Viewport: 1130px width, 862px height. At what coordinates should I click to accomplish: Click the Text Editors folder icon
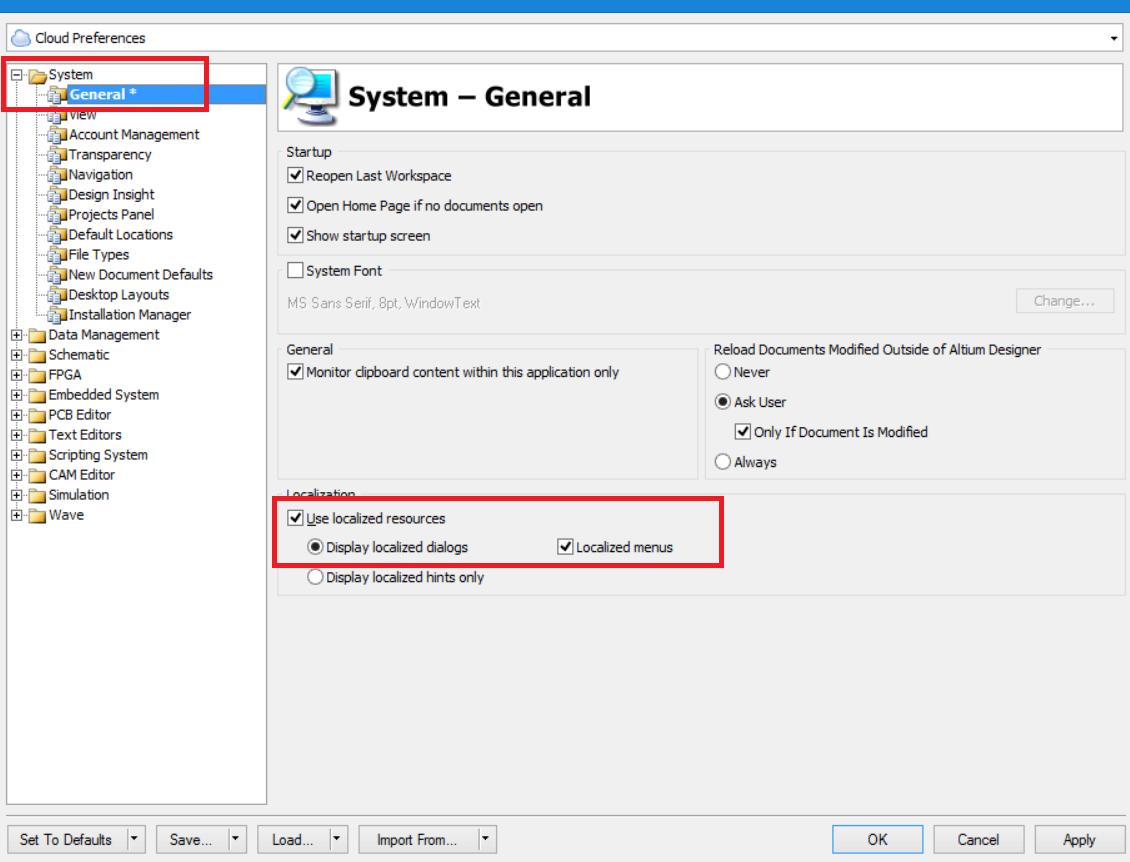click(x=37, y=436)
